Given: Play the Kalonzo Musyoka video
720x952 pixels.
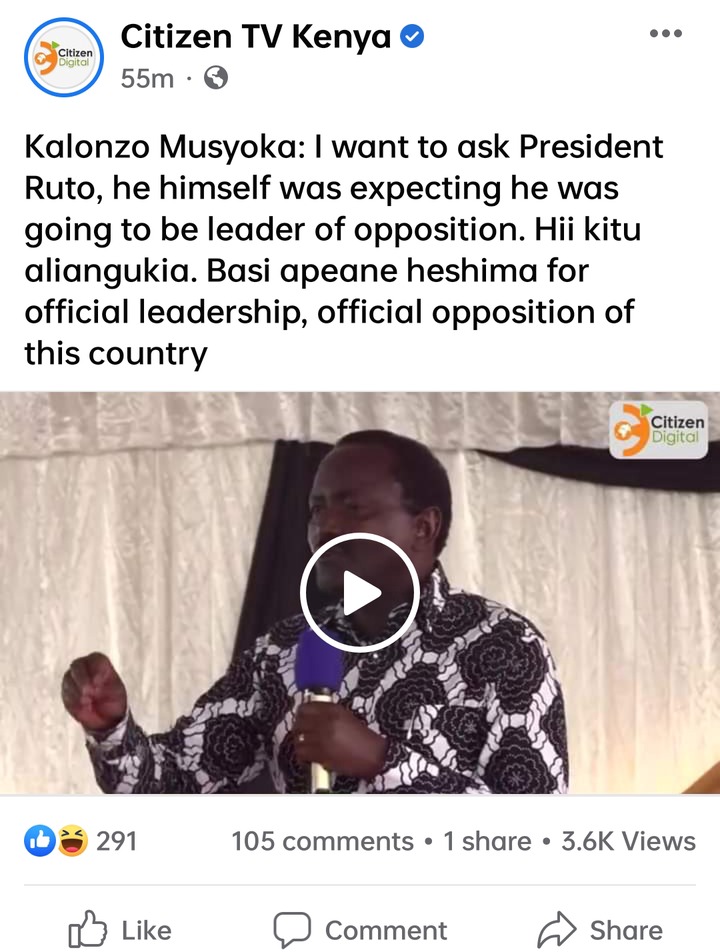Looking at the screenshot, I should 360,593.
